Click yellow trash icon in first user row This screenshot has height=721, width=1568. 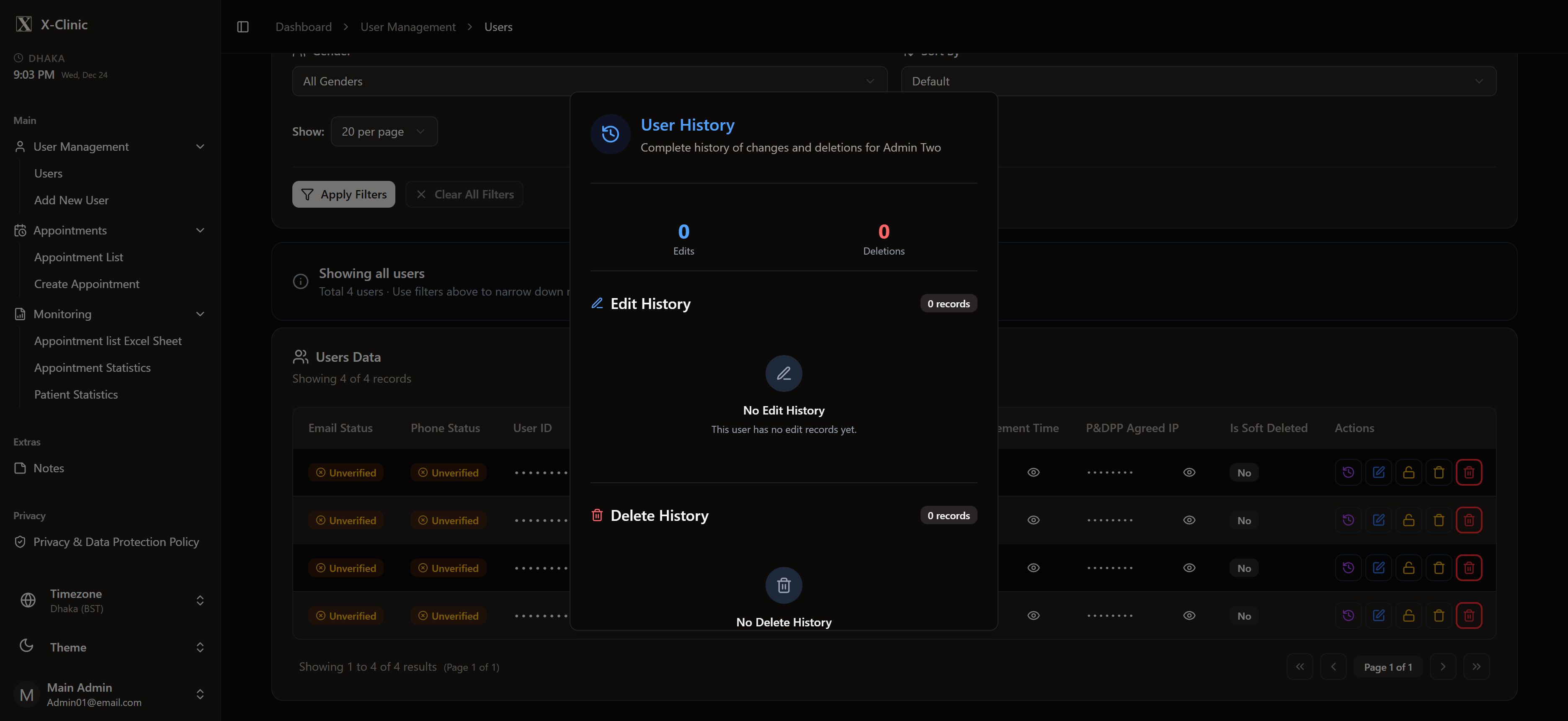1438,472
